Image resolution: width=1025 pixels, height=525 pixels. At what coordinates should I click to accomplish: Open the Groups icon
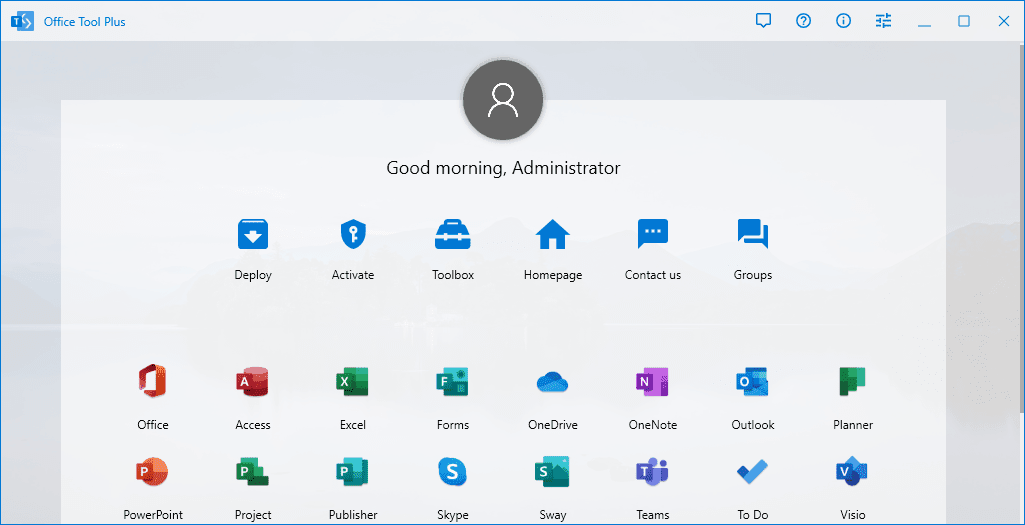(752, 235)
